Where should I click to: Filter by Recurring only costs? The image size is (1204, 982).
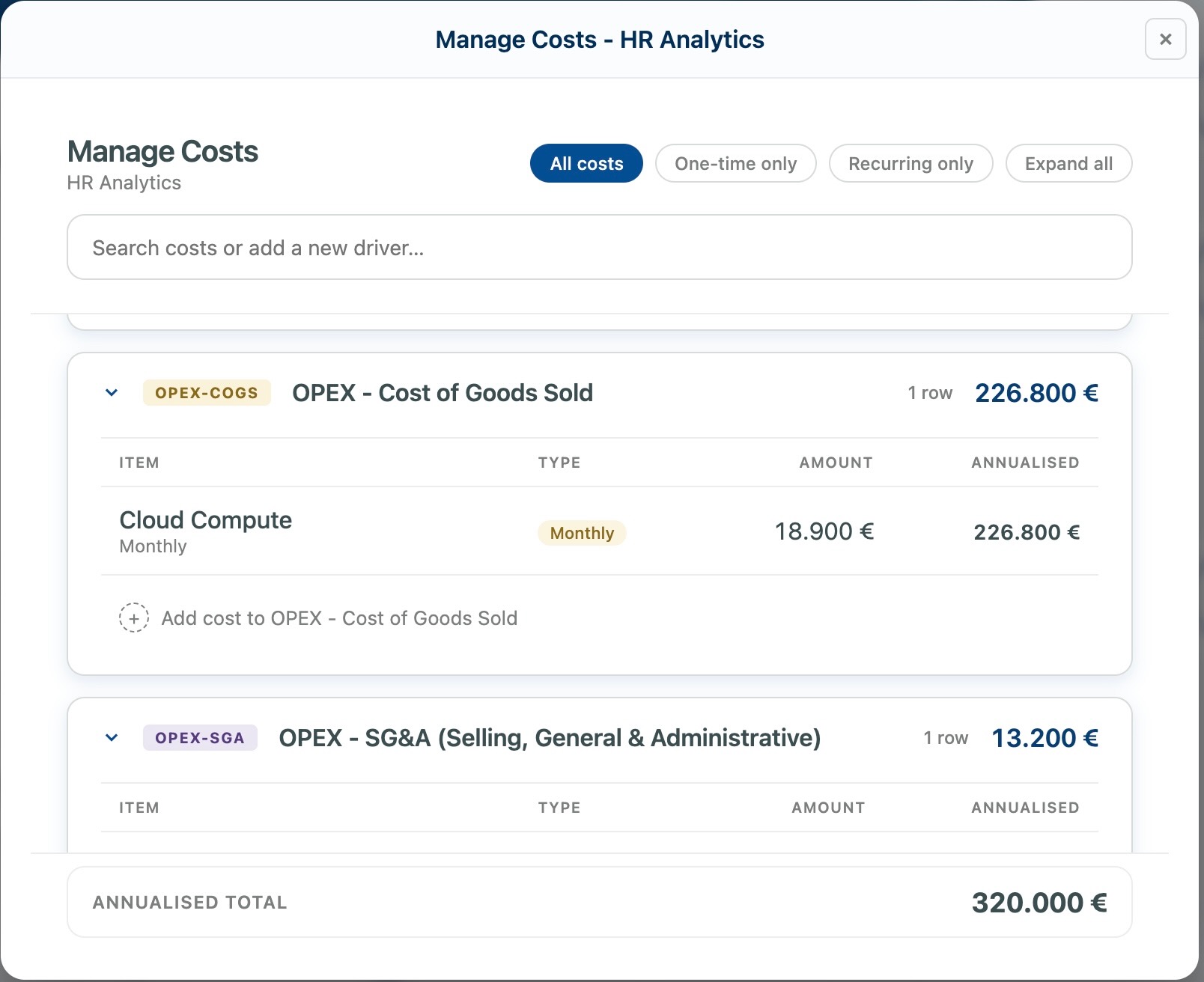(910, 163)
